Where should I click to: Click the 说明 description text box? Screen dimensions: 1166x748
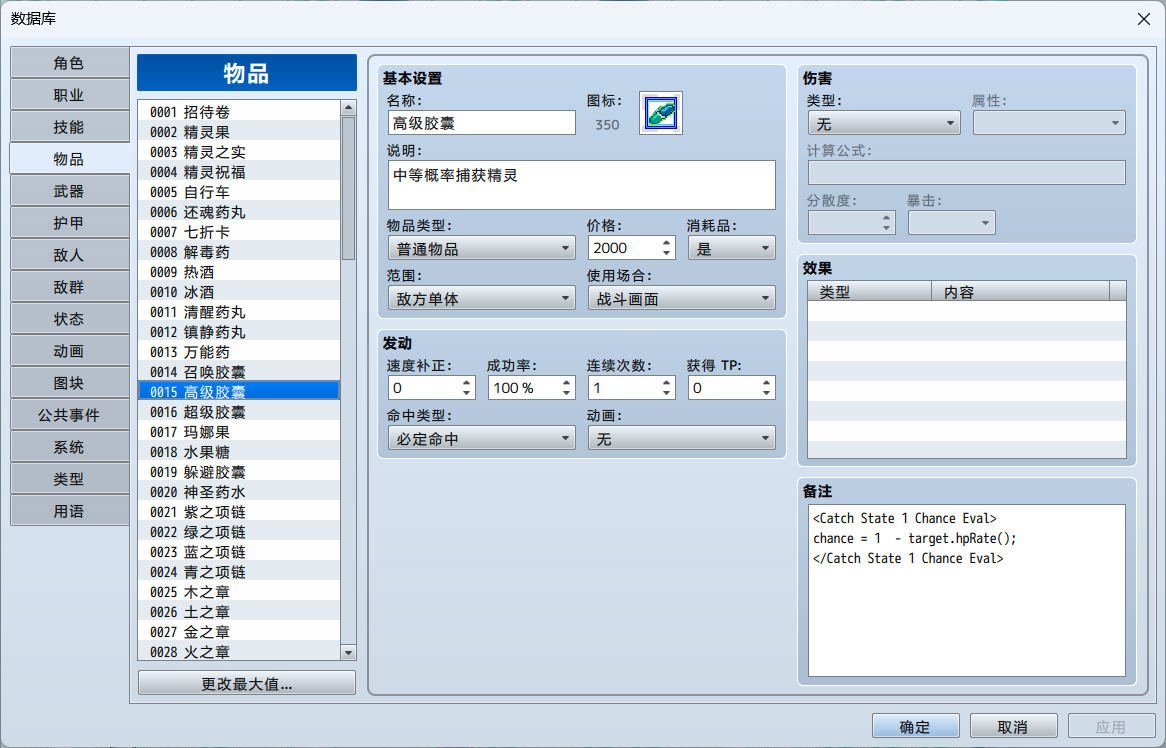coord(582,185)
